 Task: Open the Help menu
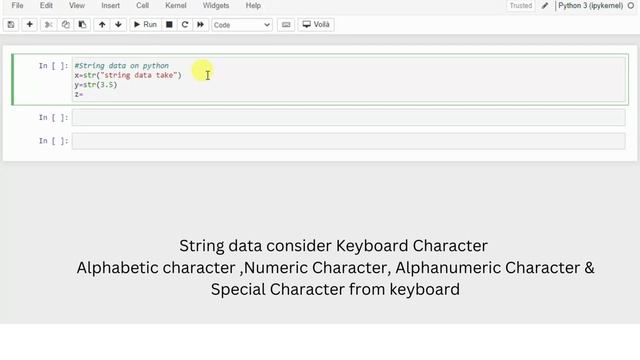(x=253, y=6)
